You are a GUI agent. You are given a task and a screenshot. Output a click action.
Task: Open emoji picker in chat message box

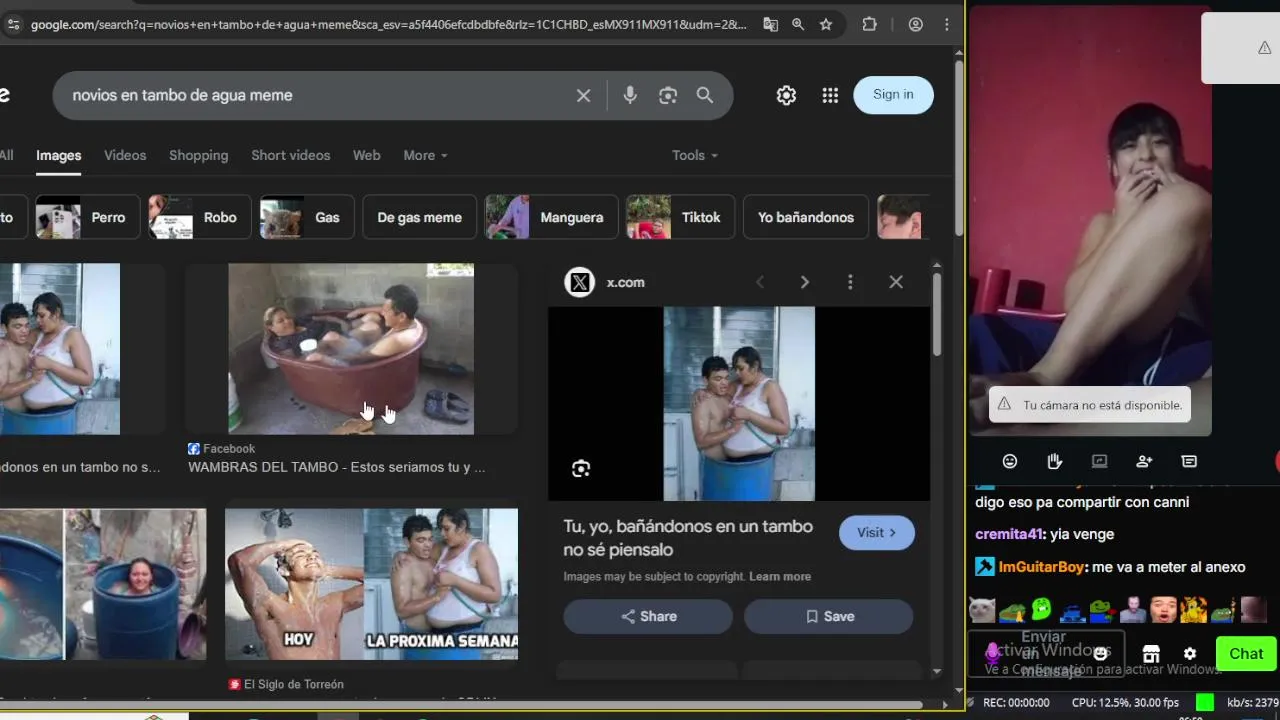(x=1100, y=653)
